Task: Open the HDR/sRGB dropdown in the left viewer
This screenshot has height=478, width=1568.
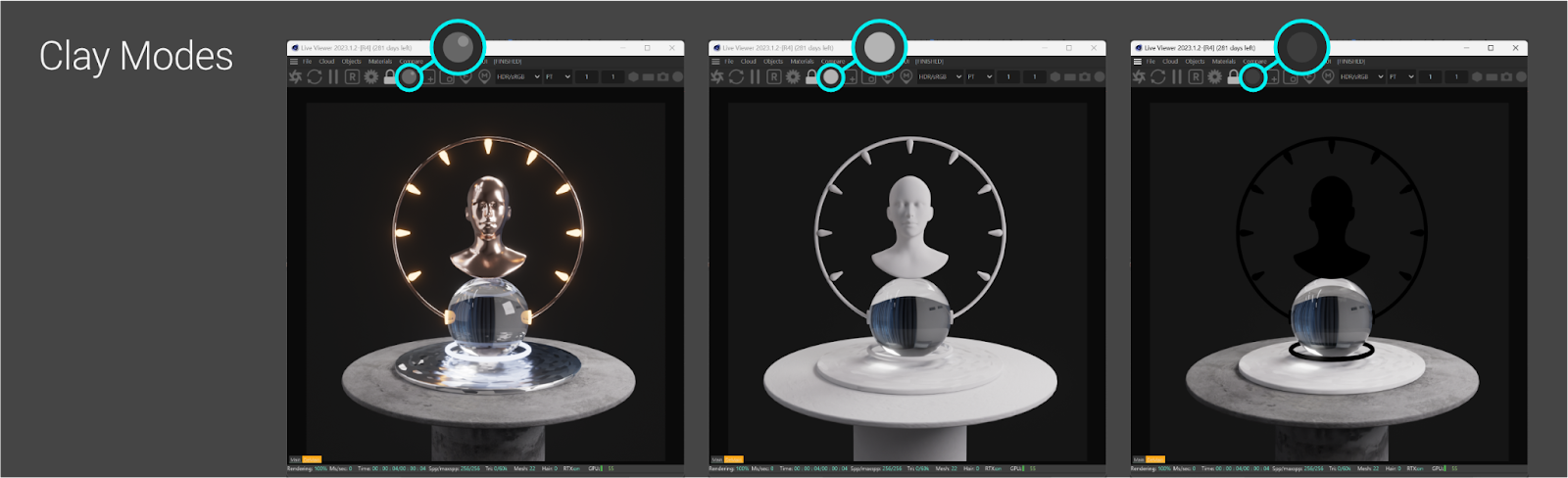Action: pos(517,76)
